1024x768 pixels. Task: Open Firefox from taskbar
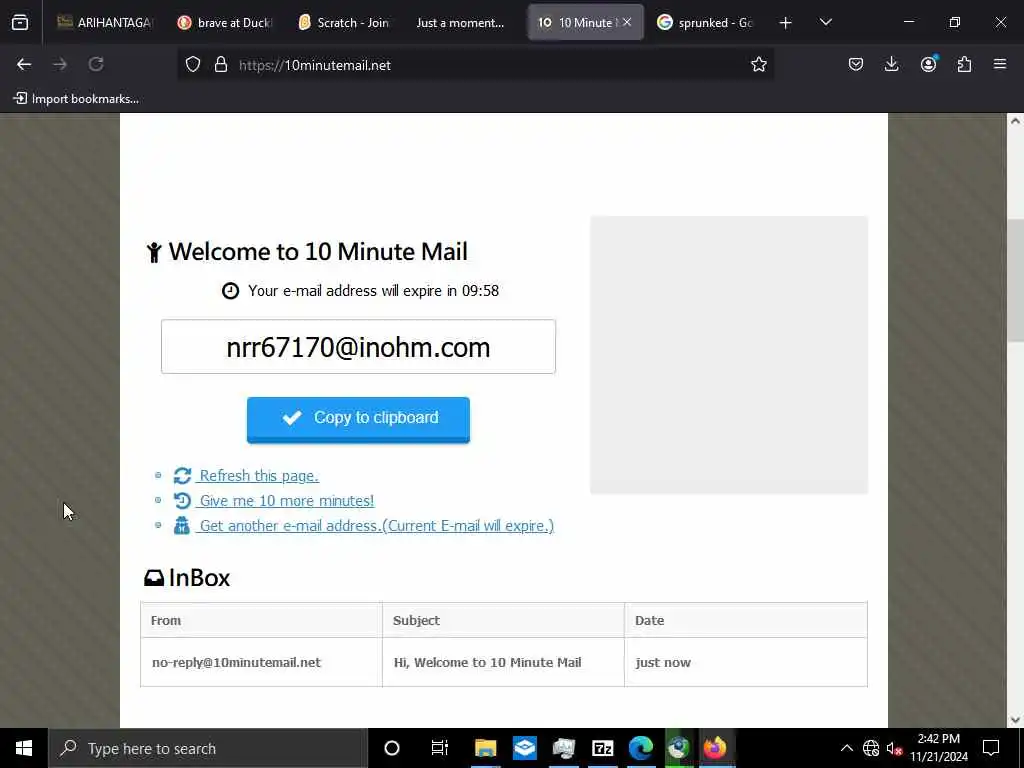point(715,748)
